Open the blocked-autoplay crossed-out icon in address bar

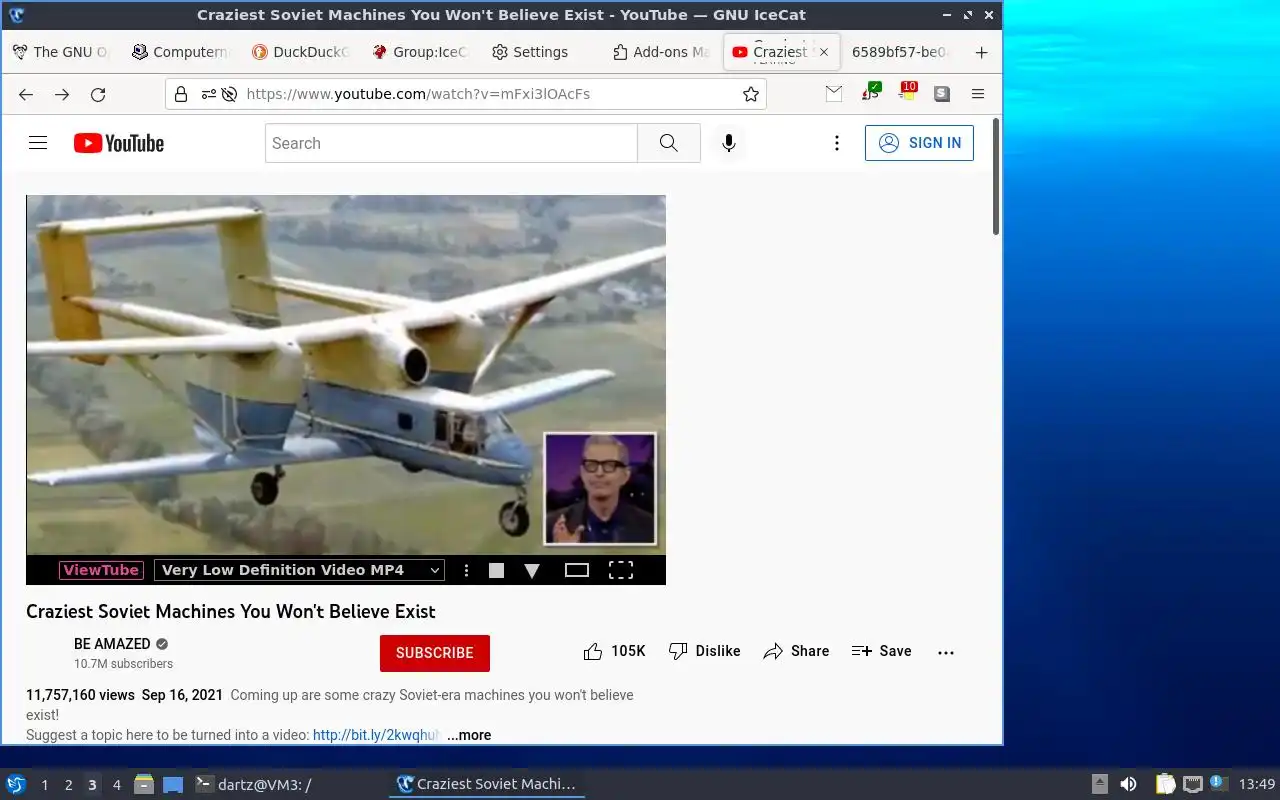tap(229, 94)
